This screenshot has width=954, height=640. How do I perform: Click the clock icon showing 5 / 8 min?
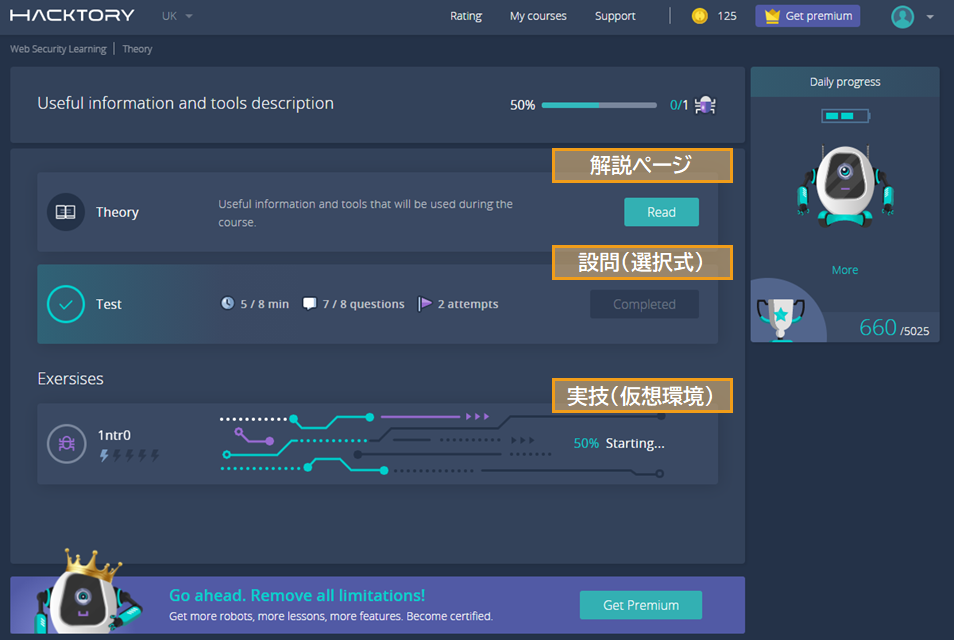tap(229, 304)
